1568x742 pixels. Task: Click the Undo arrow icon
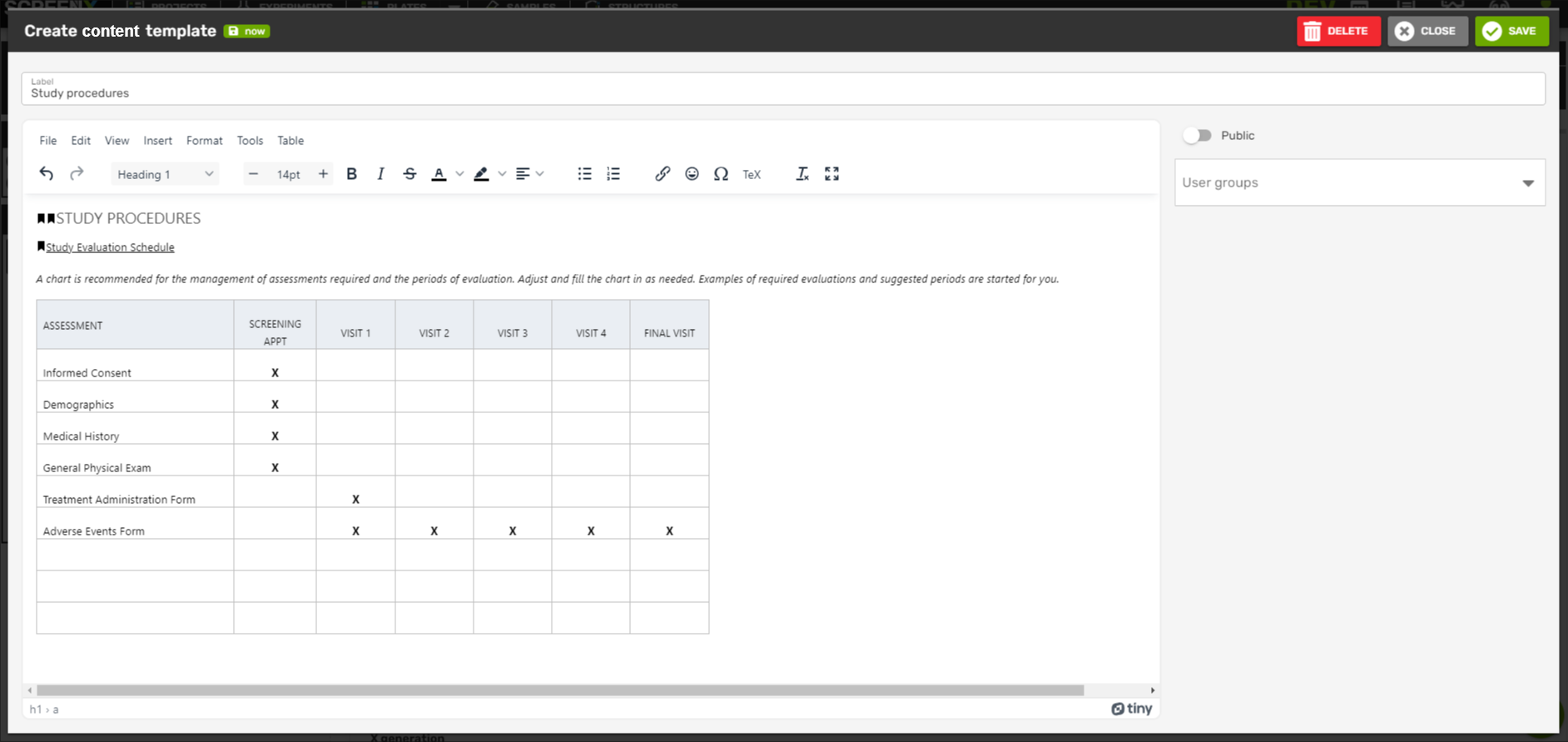(47, 174)
